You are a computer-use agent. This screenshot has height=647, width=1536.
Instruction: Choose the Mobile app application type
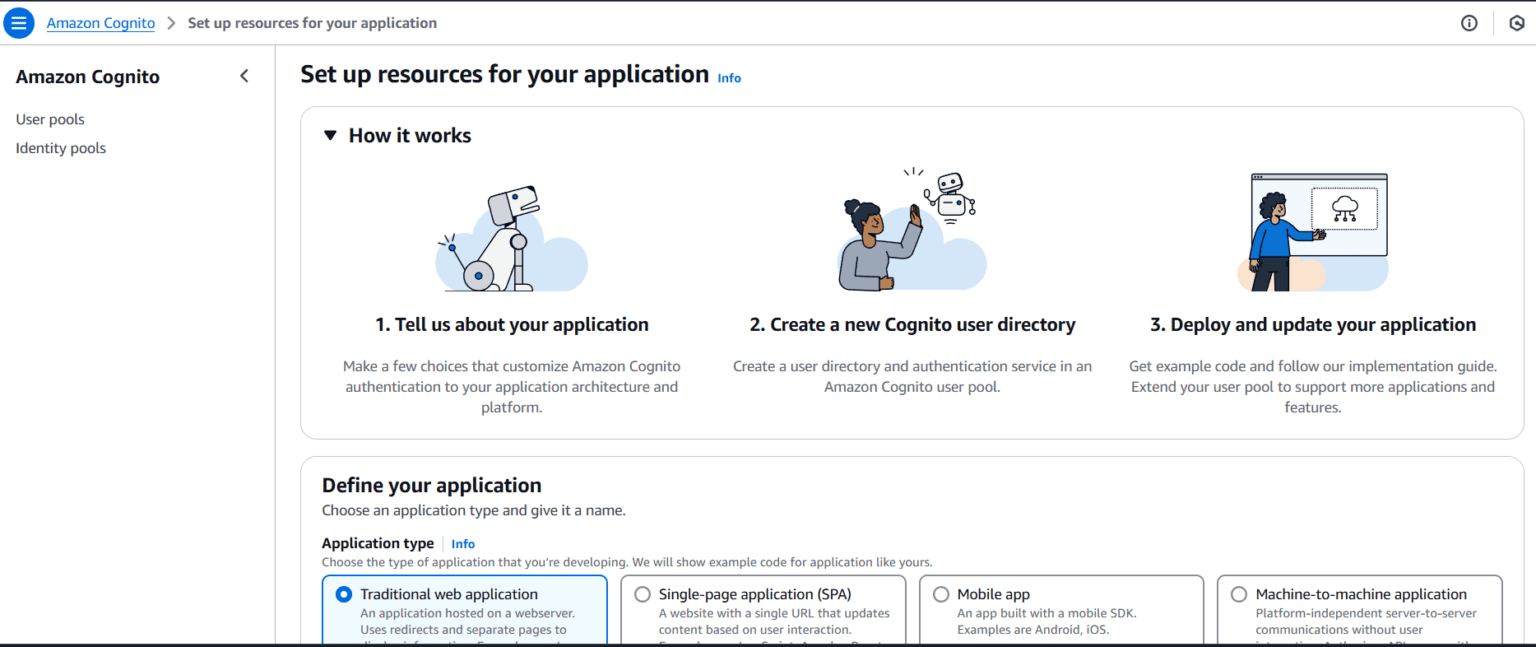pyautogui.click(x=941, y=593)
